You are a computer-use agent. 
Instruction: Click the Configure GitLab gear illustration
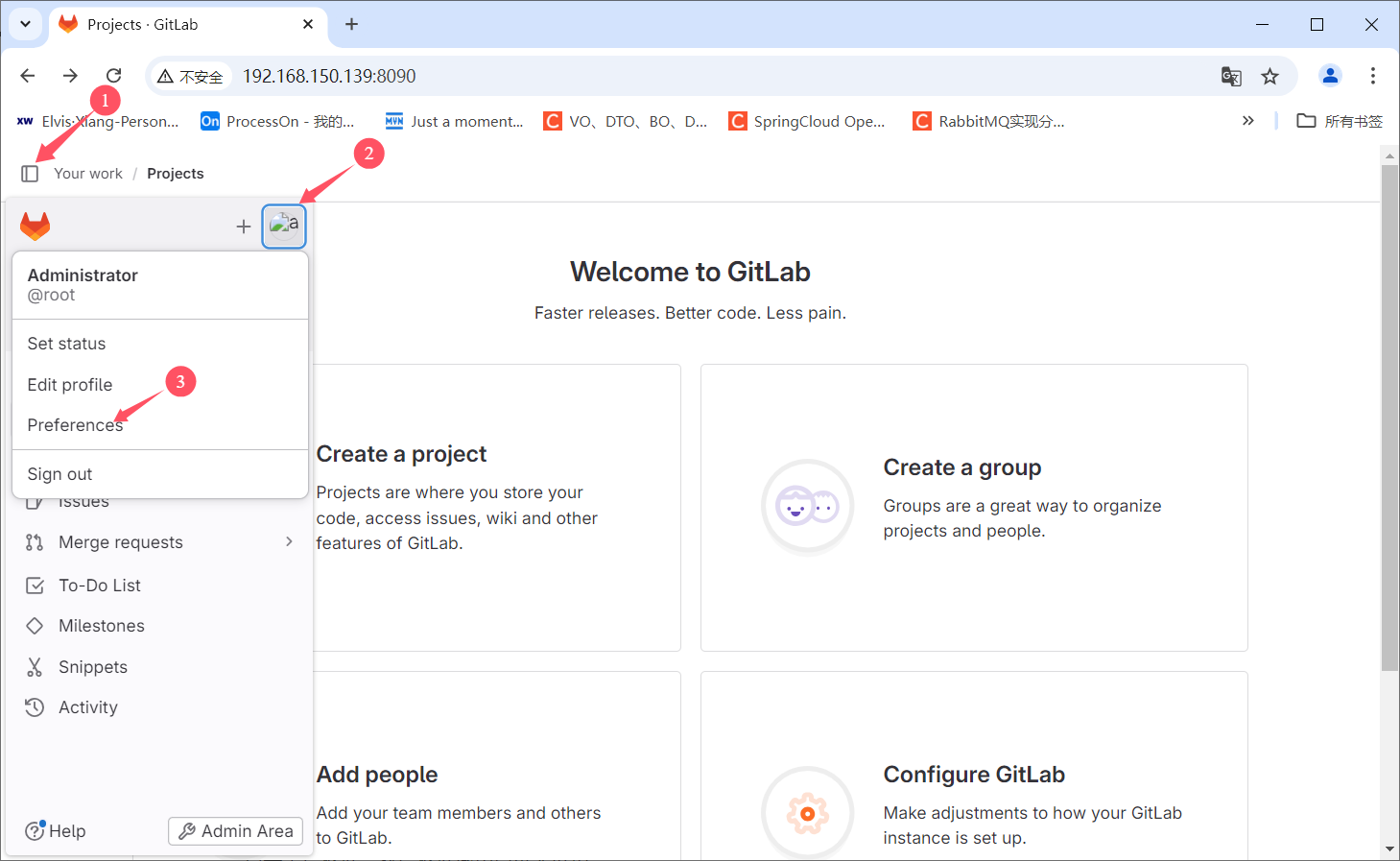point(808,813)
